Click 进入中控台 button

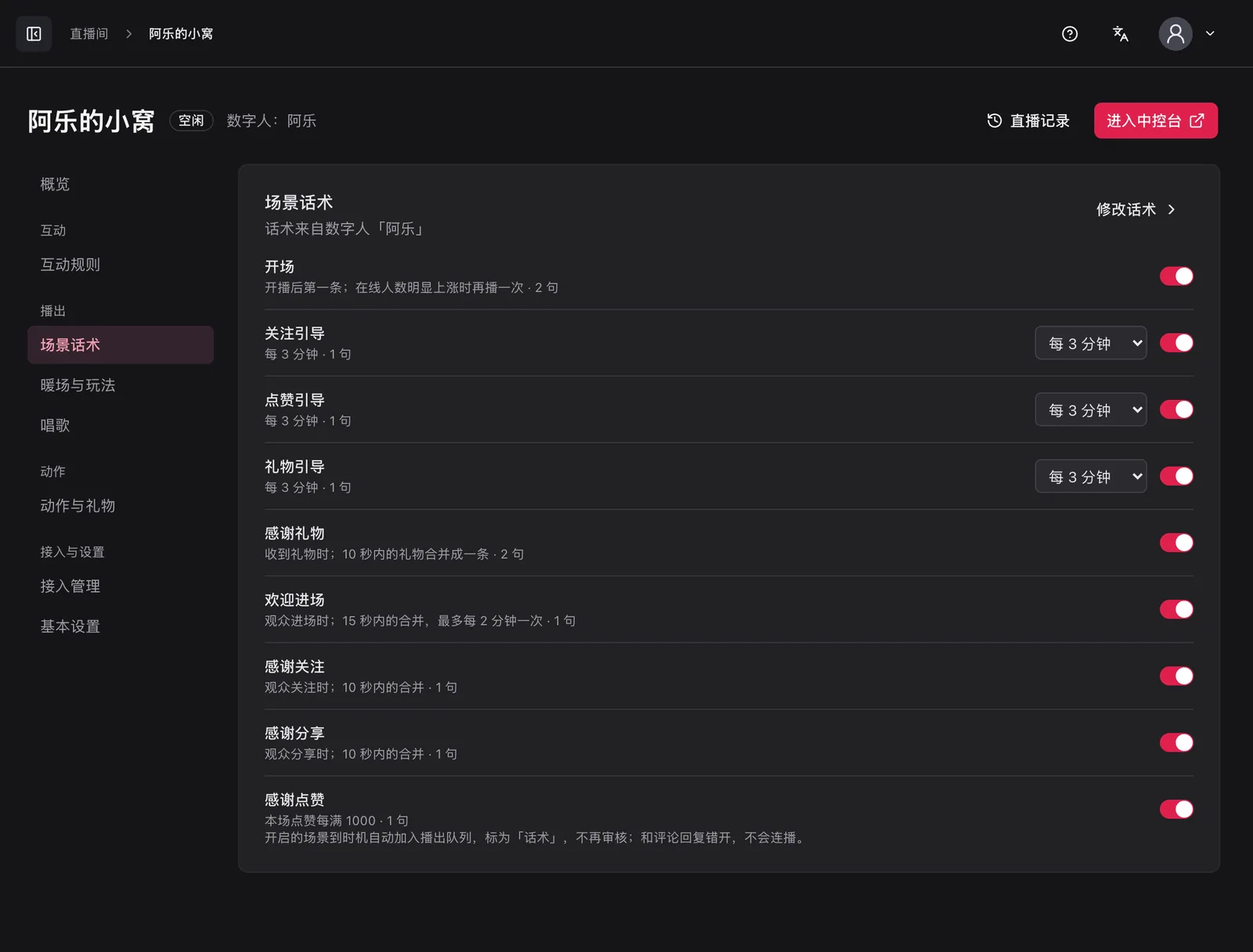tap(1156, 121)
